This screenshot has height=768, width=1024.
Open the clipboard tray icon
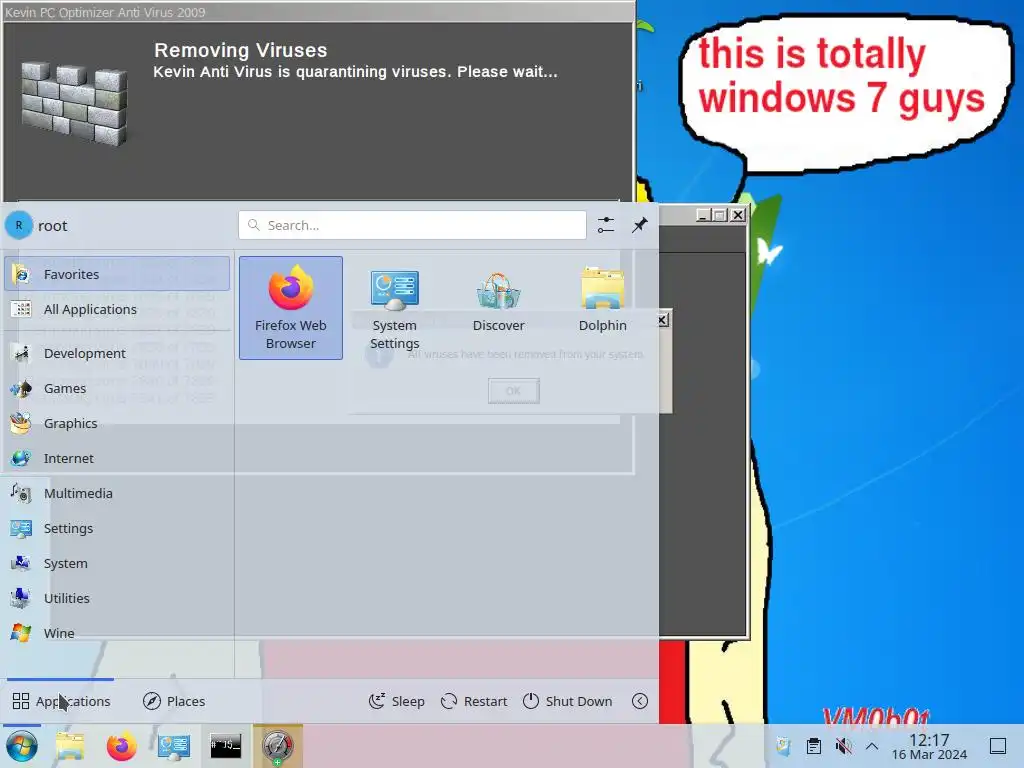[x=814, y=746]
